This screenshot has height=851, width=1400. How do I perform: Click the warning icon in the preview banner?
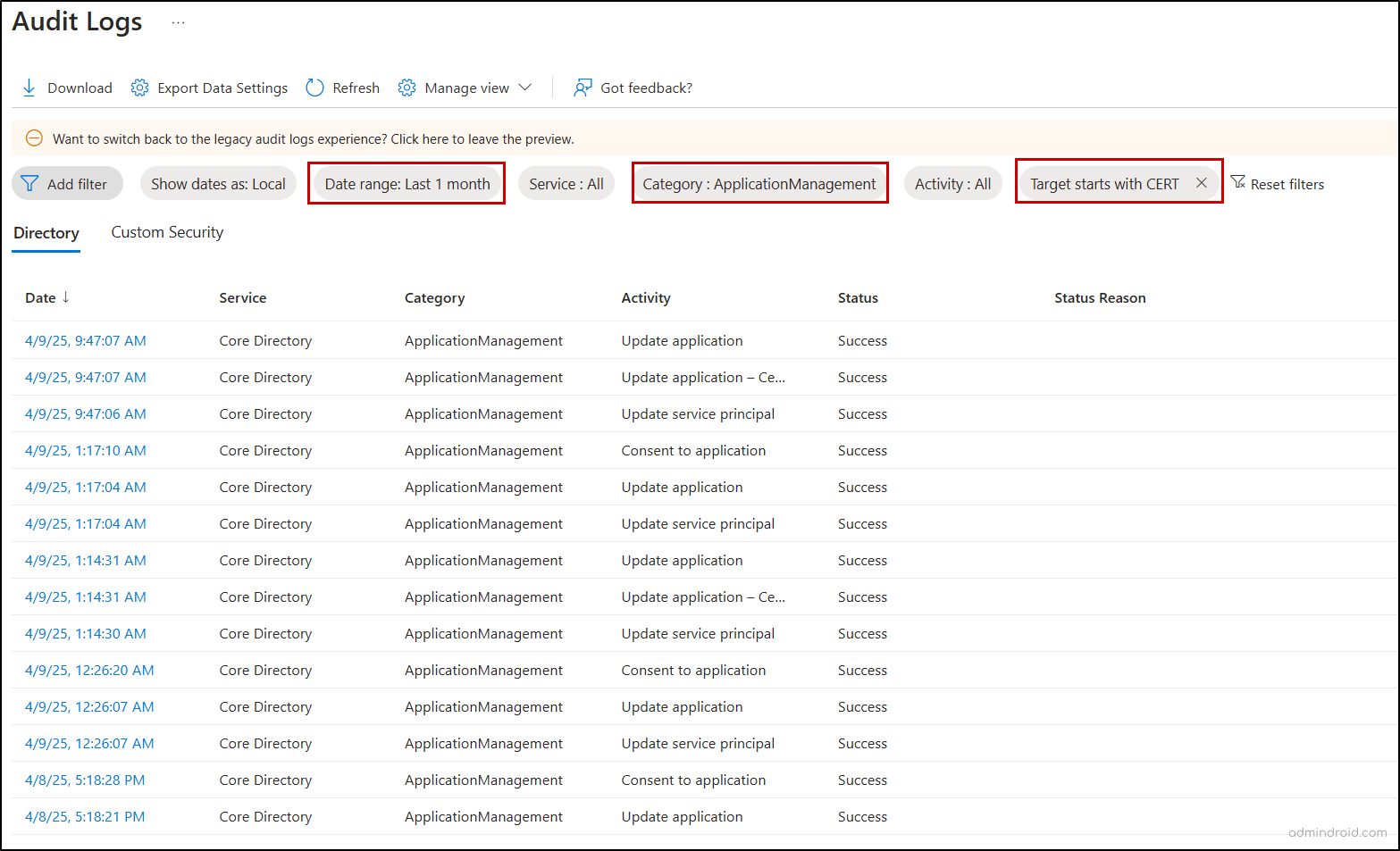click(34, 138)
